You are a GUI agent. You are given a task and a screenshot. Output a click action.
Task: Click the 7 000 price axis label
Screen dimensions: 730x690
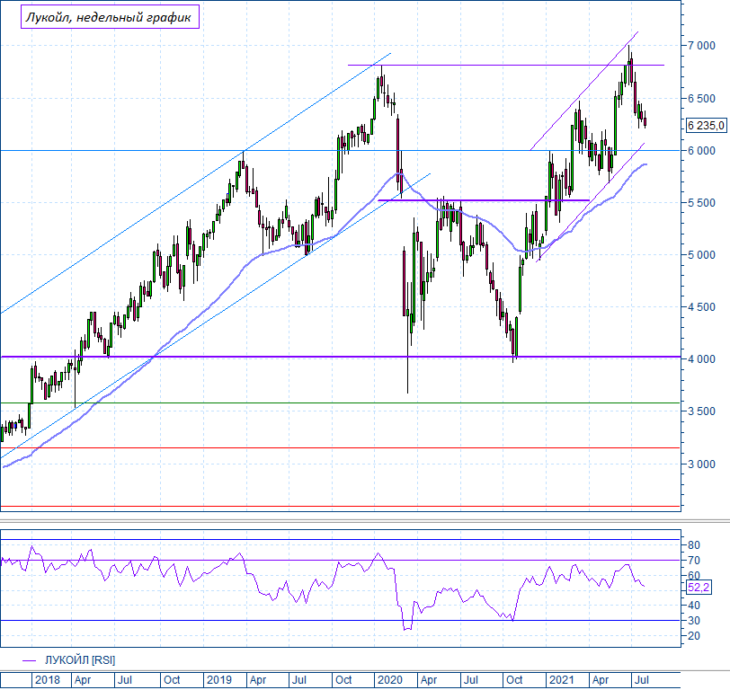[x=701, y=46]
